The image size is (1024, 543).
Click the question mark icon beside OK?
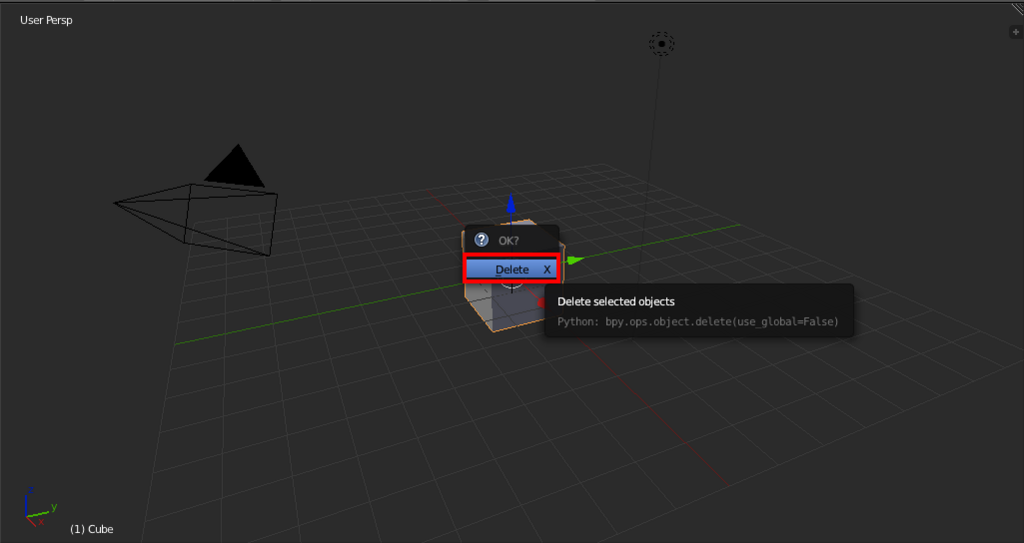click(x=481, y=240)
